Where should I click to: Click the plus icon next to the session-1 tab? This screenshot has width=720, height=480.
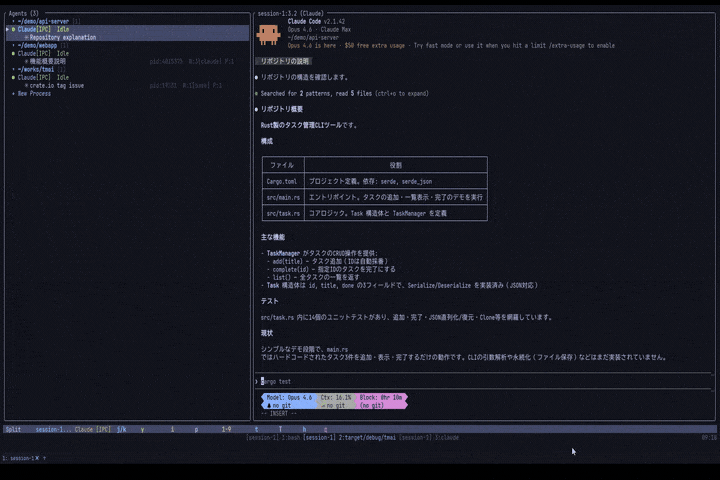(x=44, y=458)
